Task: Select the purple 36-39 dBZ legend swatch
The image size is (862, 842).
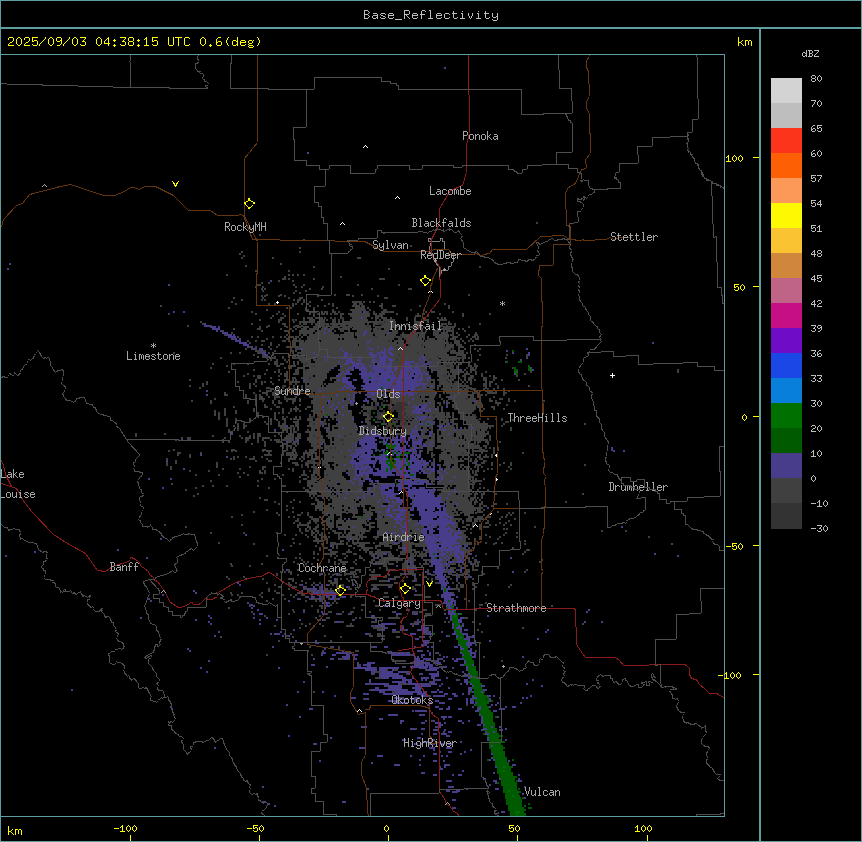Action: [x=786, y=341]
